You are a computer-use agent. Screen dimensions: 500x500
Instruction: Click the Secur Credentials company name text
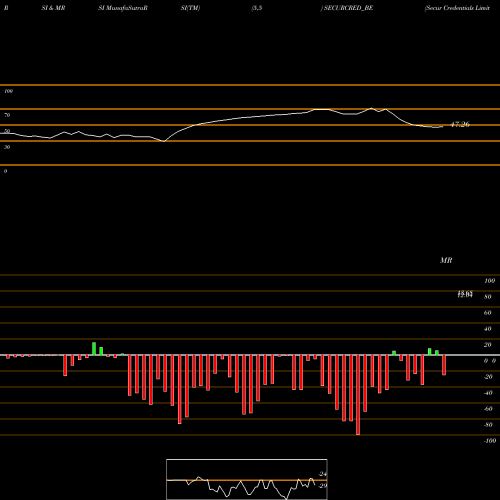click(457, 8)
